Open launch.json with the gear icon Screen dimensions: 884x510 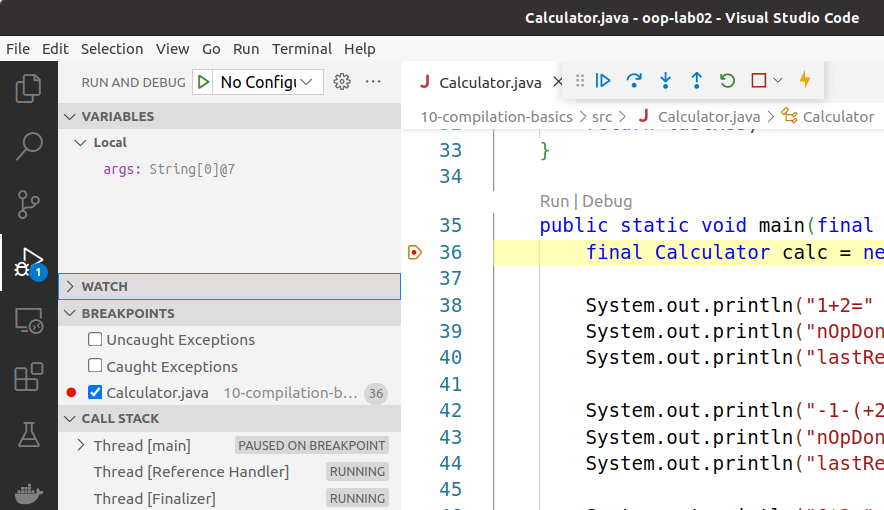[x=342, y=82]
